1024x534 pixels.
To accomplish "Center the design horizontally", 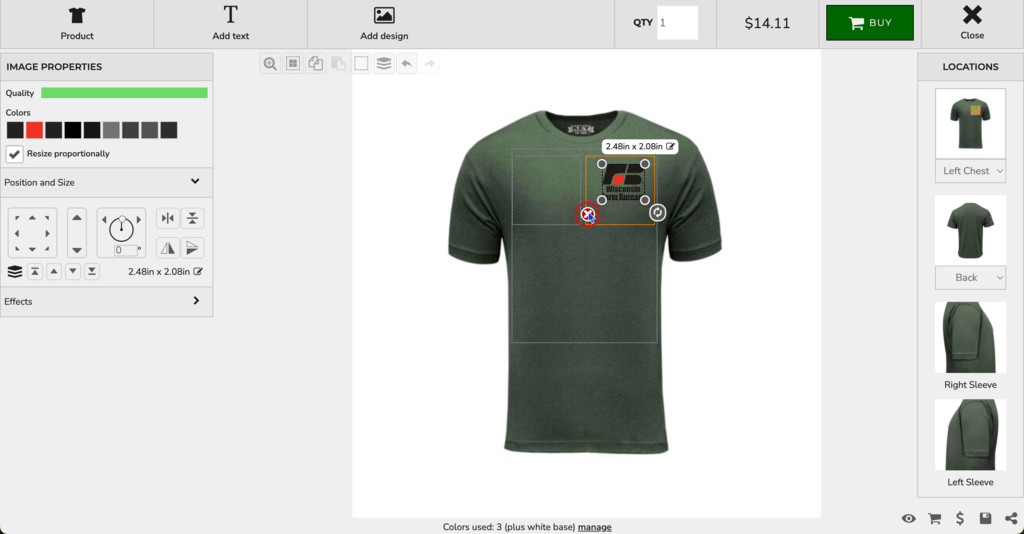I will 168,219.
